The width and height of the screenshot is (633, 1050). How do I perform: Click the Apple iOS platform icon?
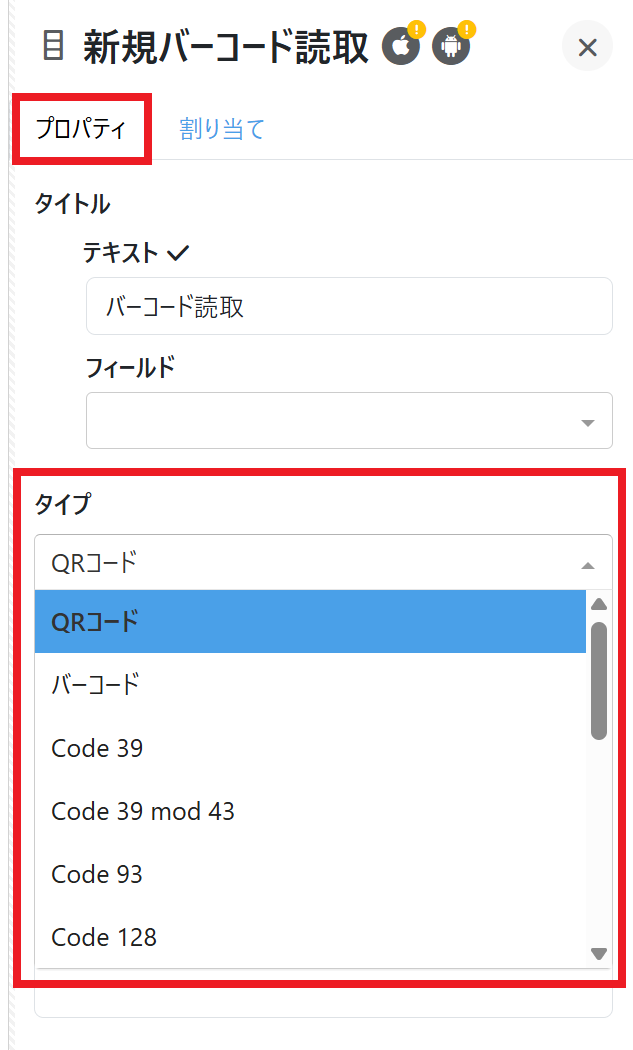401,47
